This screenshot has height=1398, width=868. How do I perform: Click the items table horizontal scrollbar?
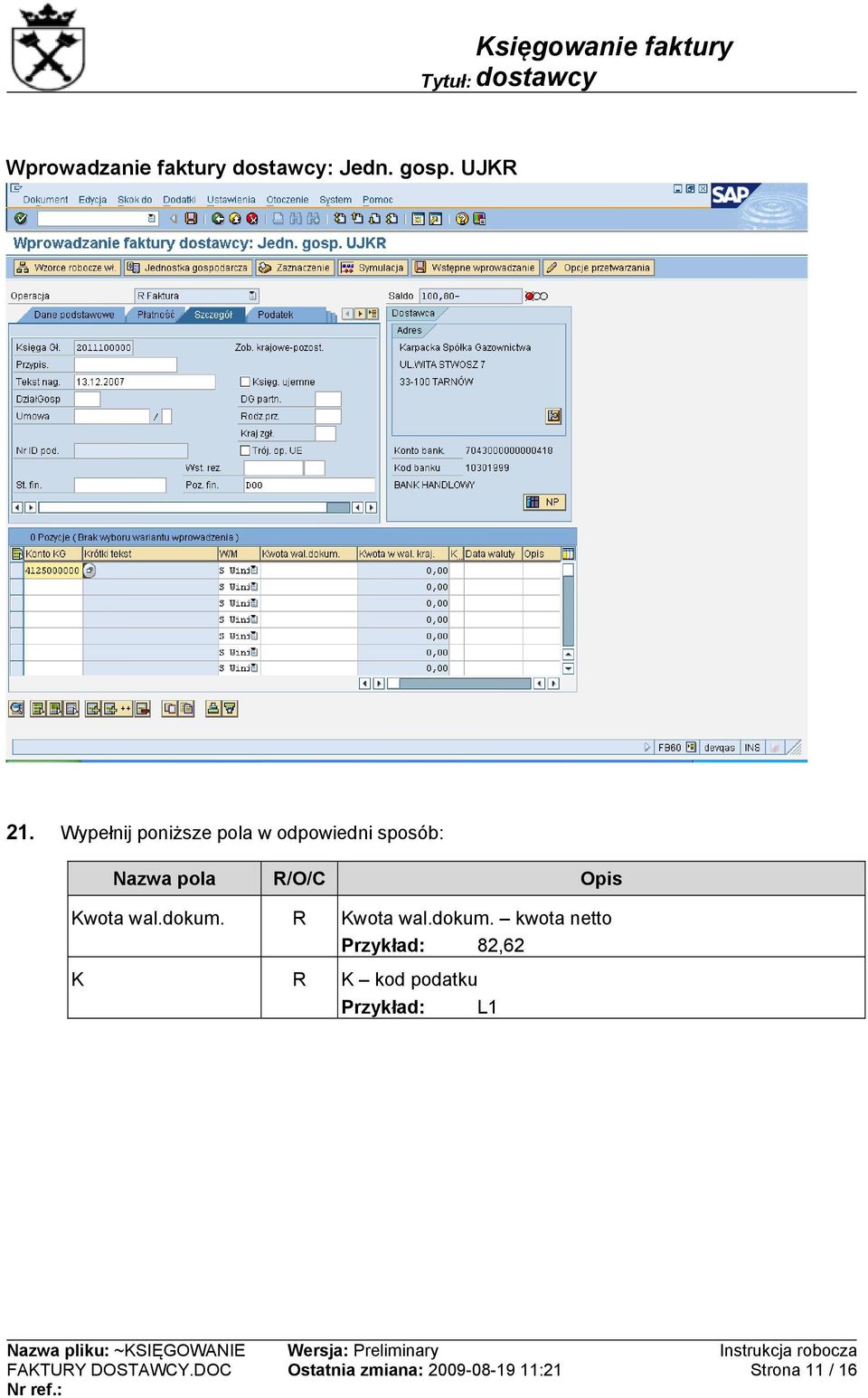tap(459, 684)
